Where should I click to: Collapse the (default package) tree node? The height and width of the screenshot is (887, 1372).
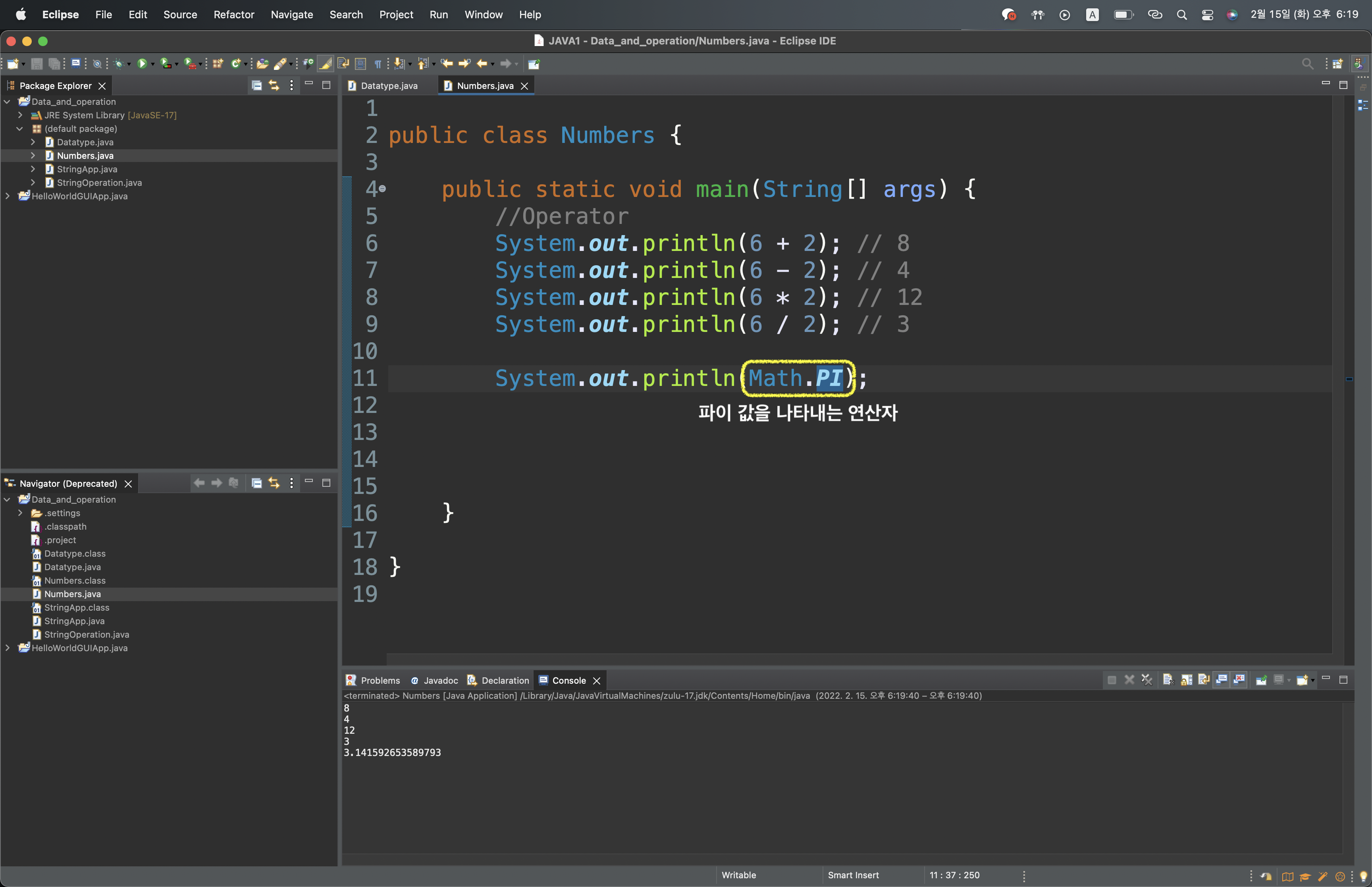(20, 128)
